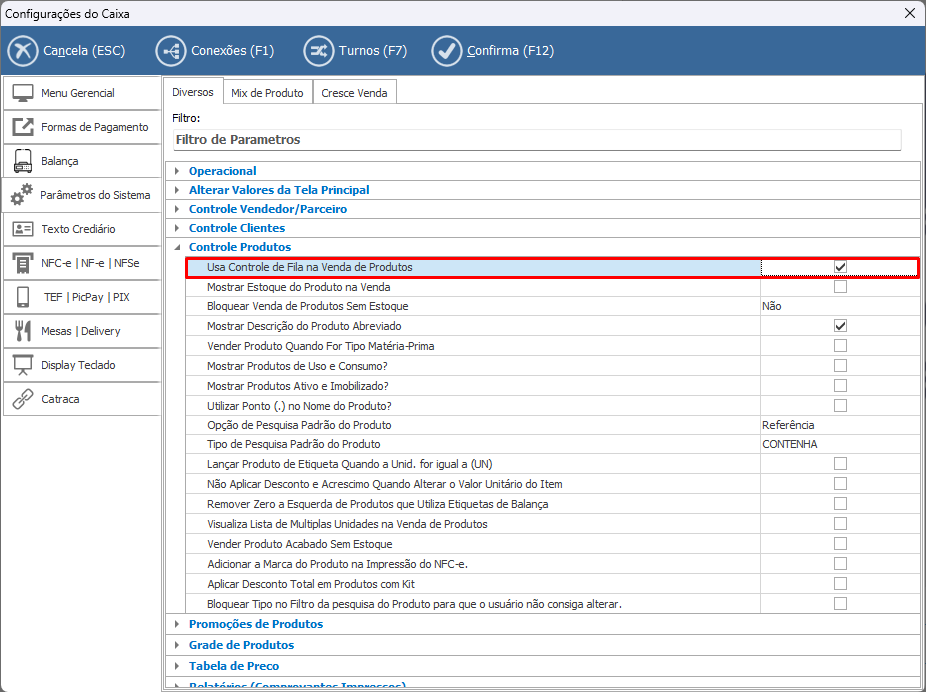The image size is (926, 692).
Task: Uncheck Usa Controle de Fila checkbox
Action: [840, 267]
